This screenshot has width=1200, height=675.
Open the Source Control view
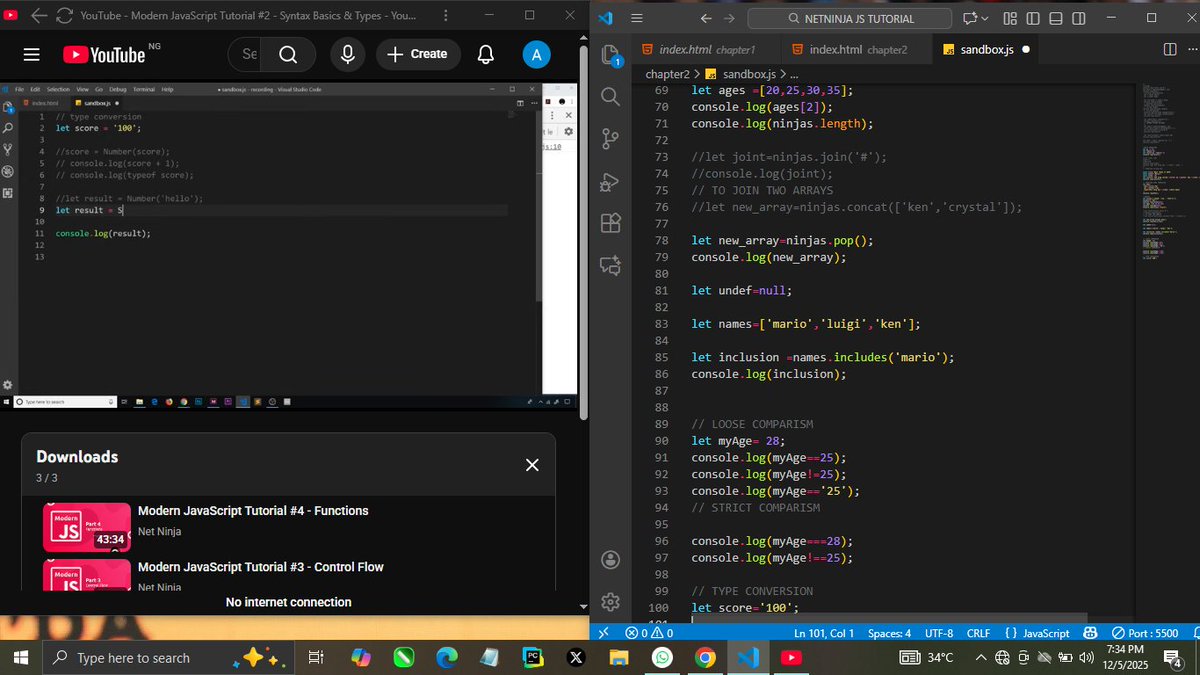tap(611, 139)
